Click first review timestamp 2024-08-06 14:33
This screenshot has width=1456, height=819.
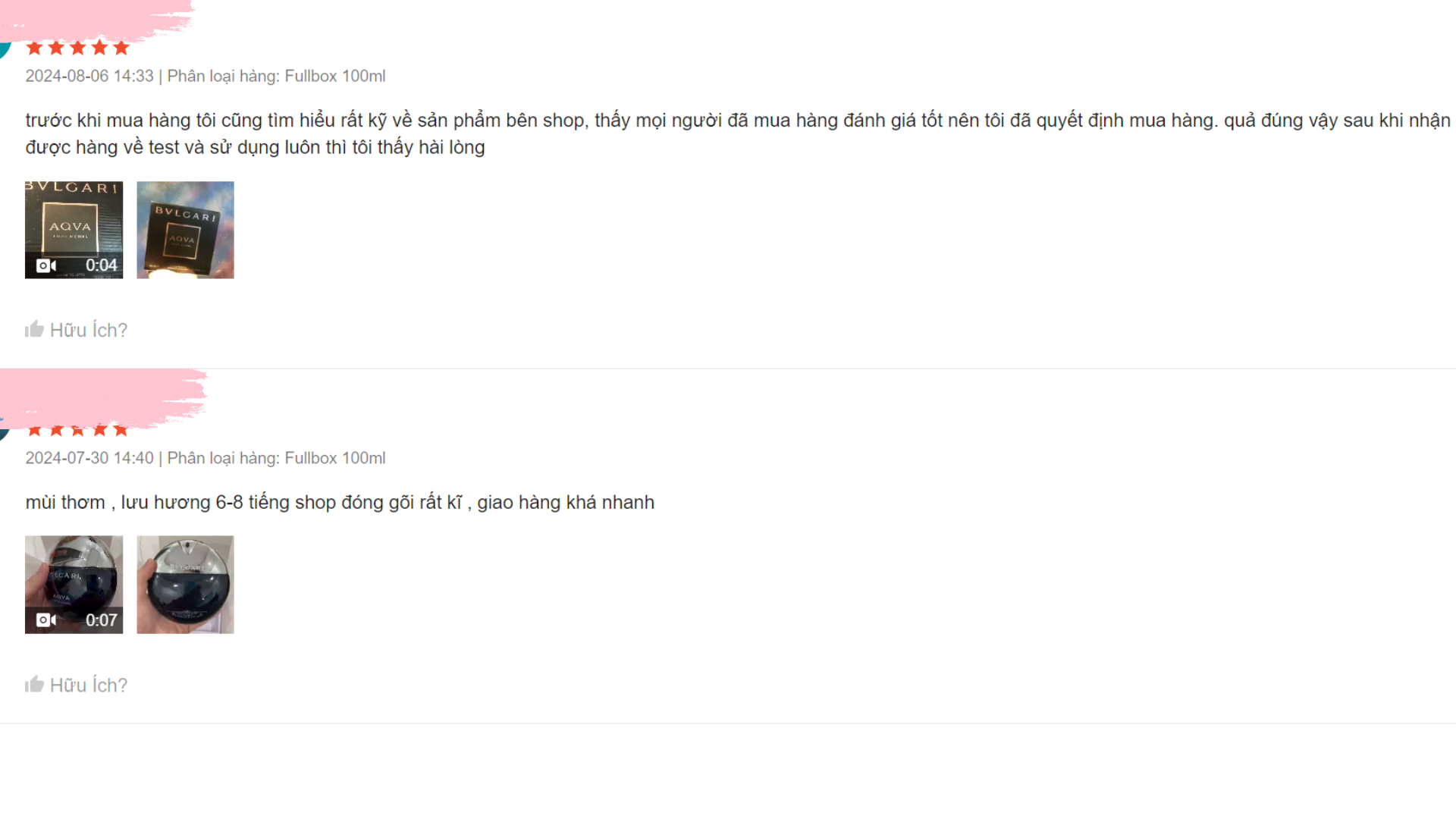(89, 76)
